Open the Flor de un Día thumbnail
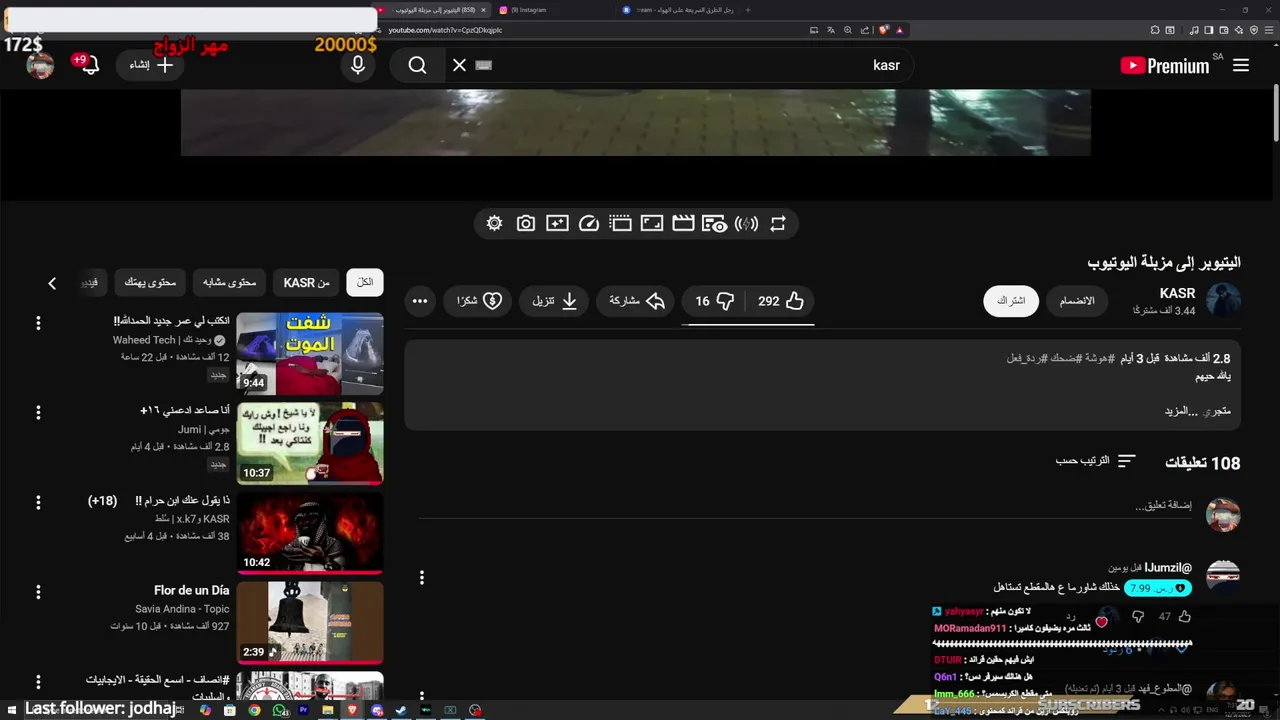Viewport: 1280px width, 720px height. [x=310, y=622]
